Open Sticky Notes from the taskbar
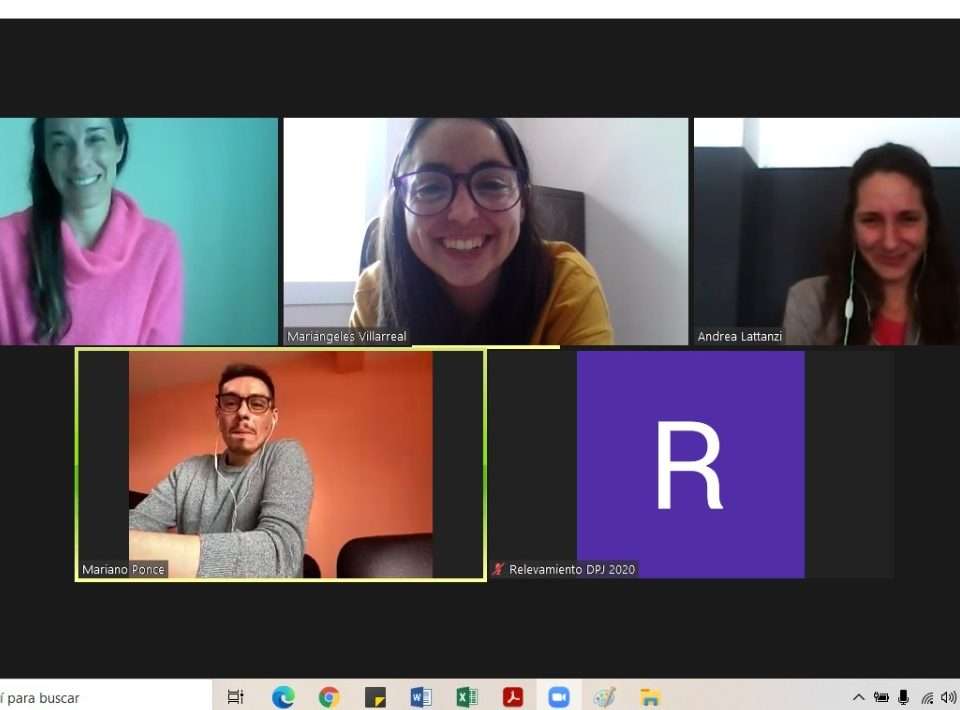 pos(375,697)
